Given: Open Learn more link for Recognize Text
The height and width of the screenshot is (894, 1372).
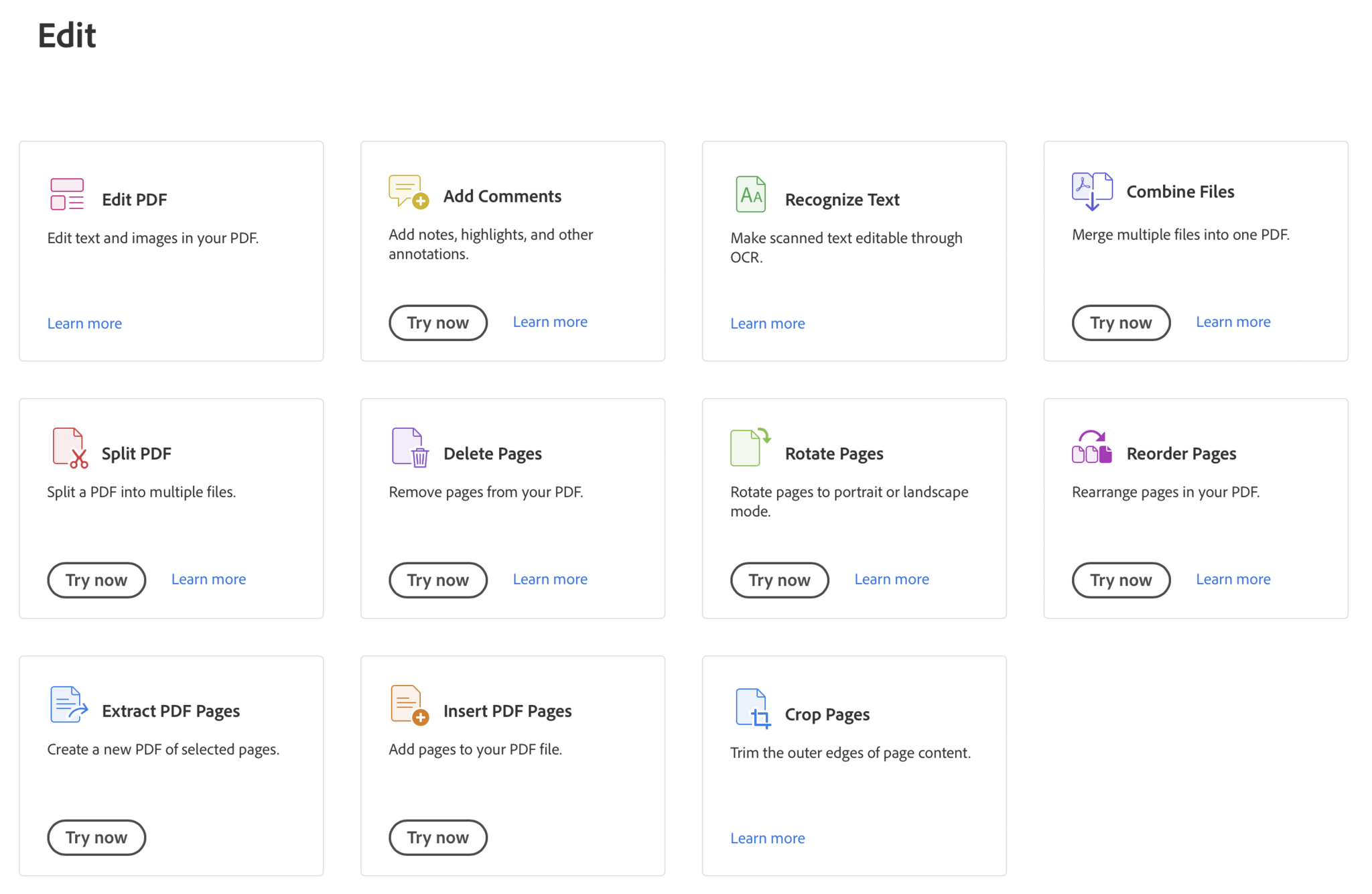Looking at the screenshot, I should pos(767,324).
